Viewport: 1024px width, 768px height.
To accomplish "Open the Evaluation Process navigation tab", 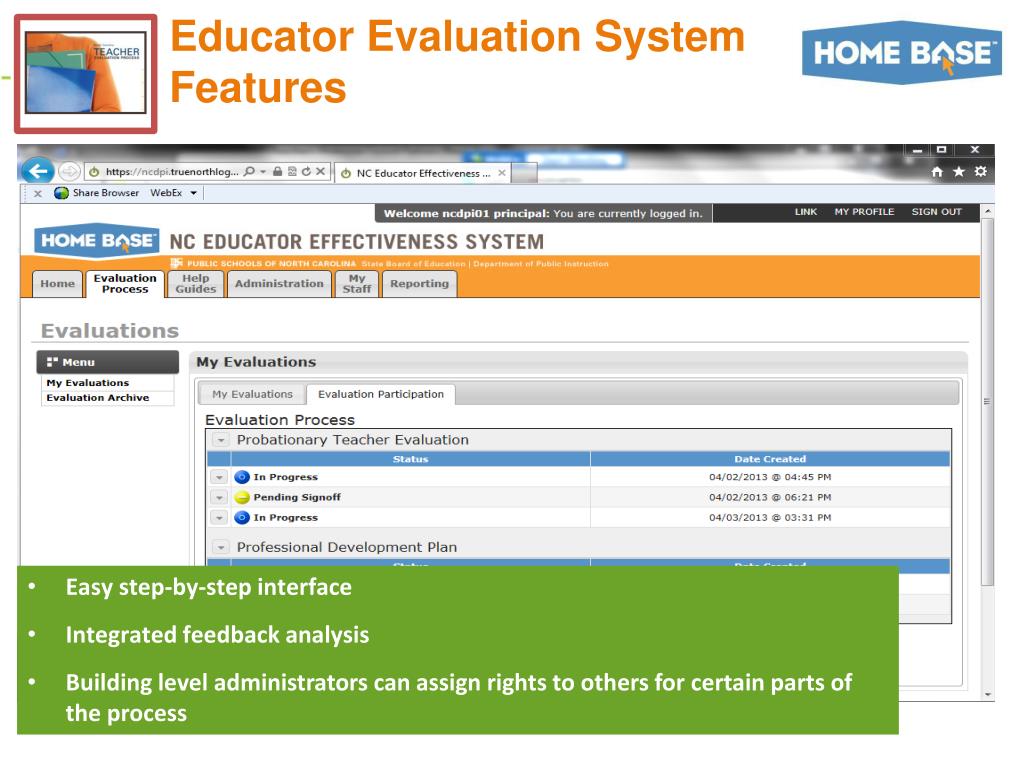I will 125,284.
